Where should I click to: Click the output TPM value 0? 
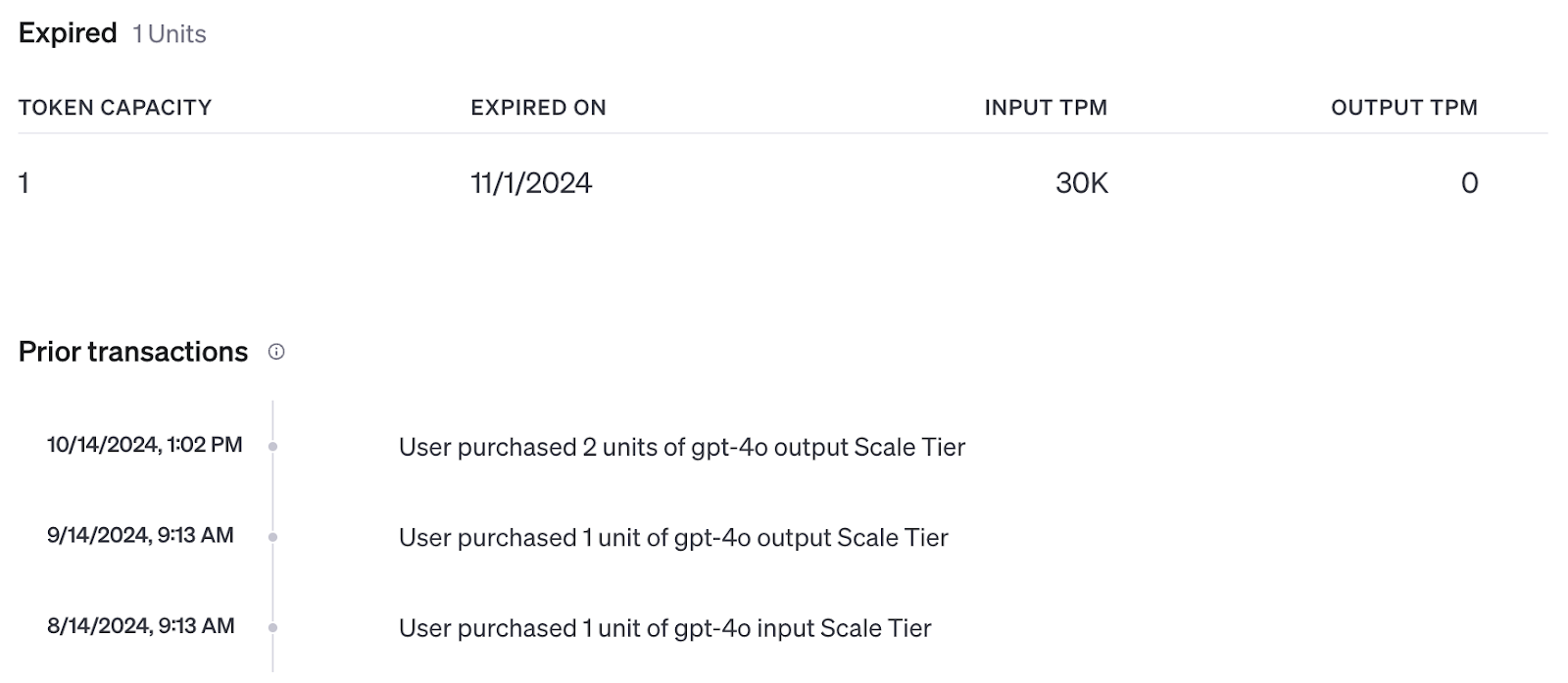(x=1469, y=183)
